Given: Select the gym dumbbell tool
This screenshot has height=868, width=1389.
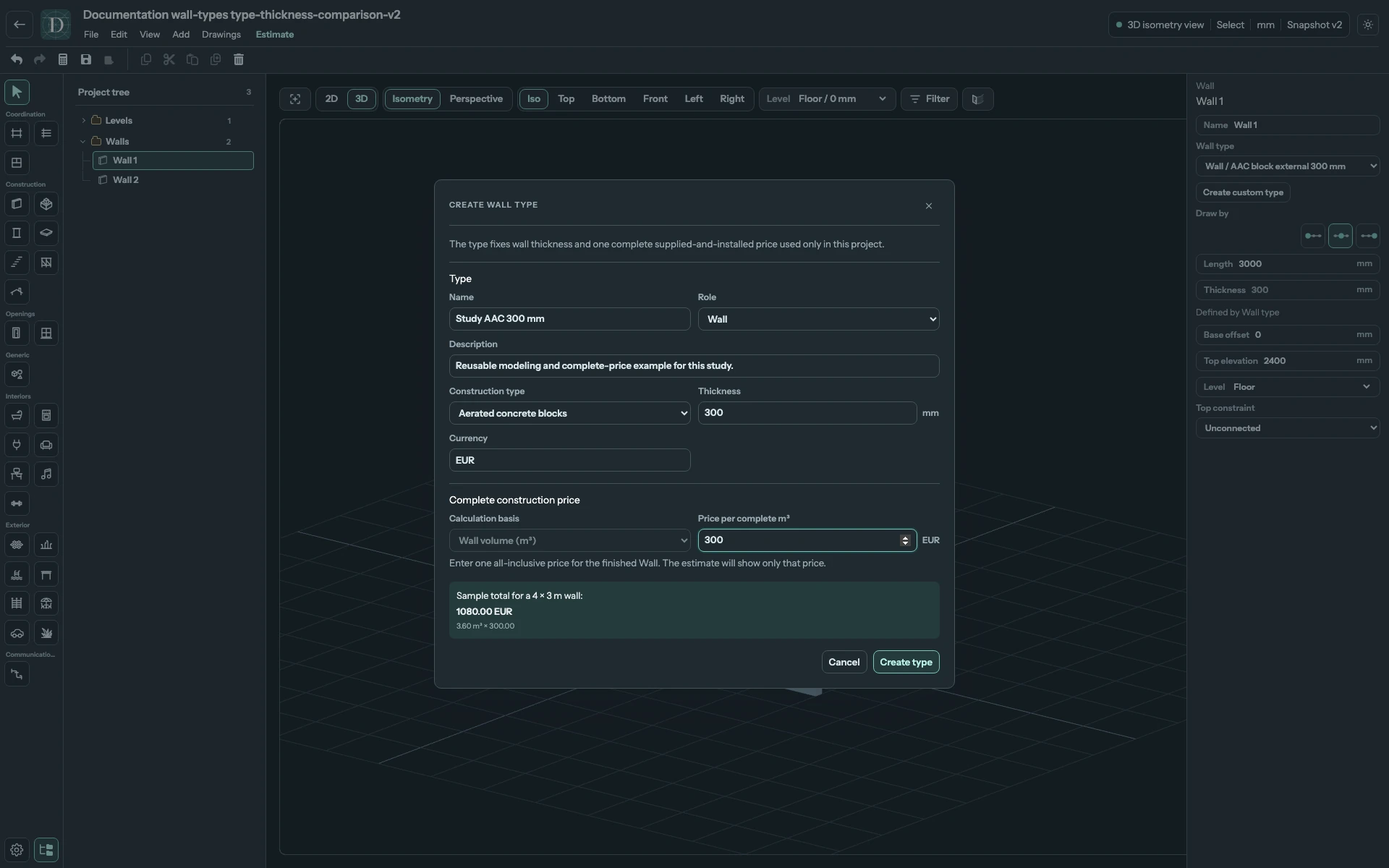Looking at the screenshot, I should (x=17, y=503).
